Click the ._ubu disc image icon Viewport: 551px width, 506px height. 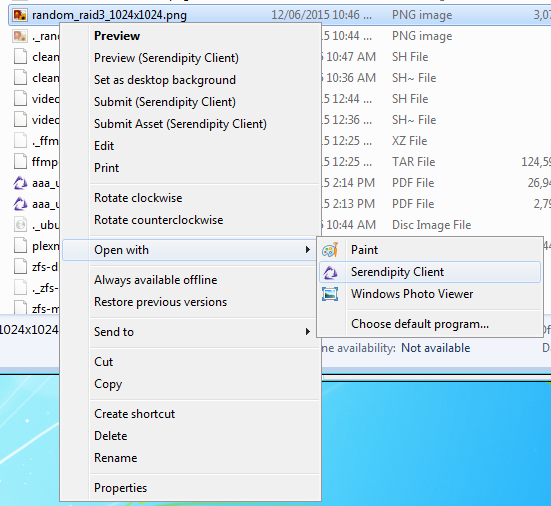tap(20, 225)
